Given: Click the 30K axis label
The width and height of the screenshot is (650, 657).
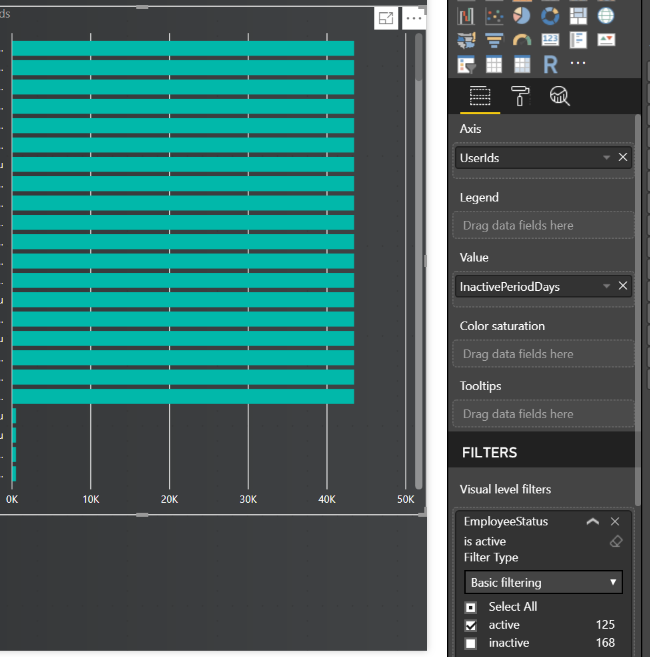Looking at the screenshot, I should [x=248, y=499].
